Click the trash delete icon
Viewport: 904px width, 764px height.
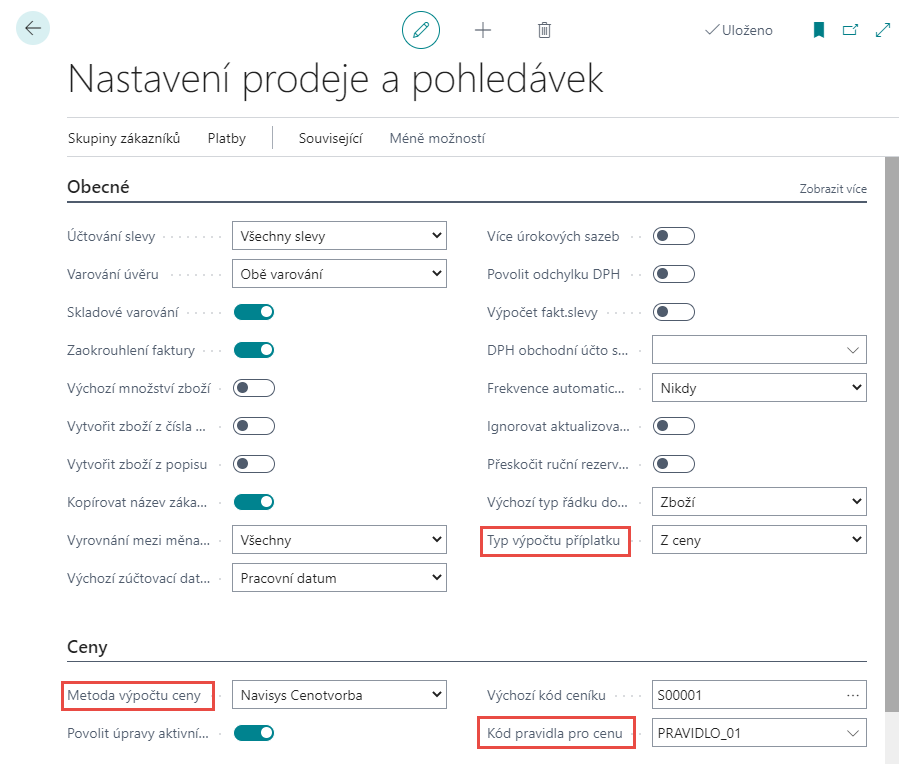tap(544, 30)
